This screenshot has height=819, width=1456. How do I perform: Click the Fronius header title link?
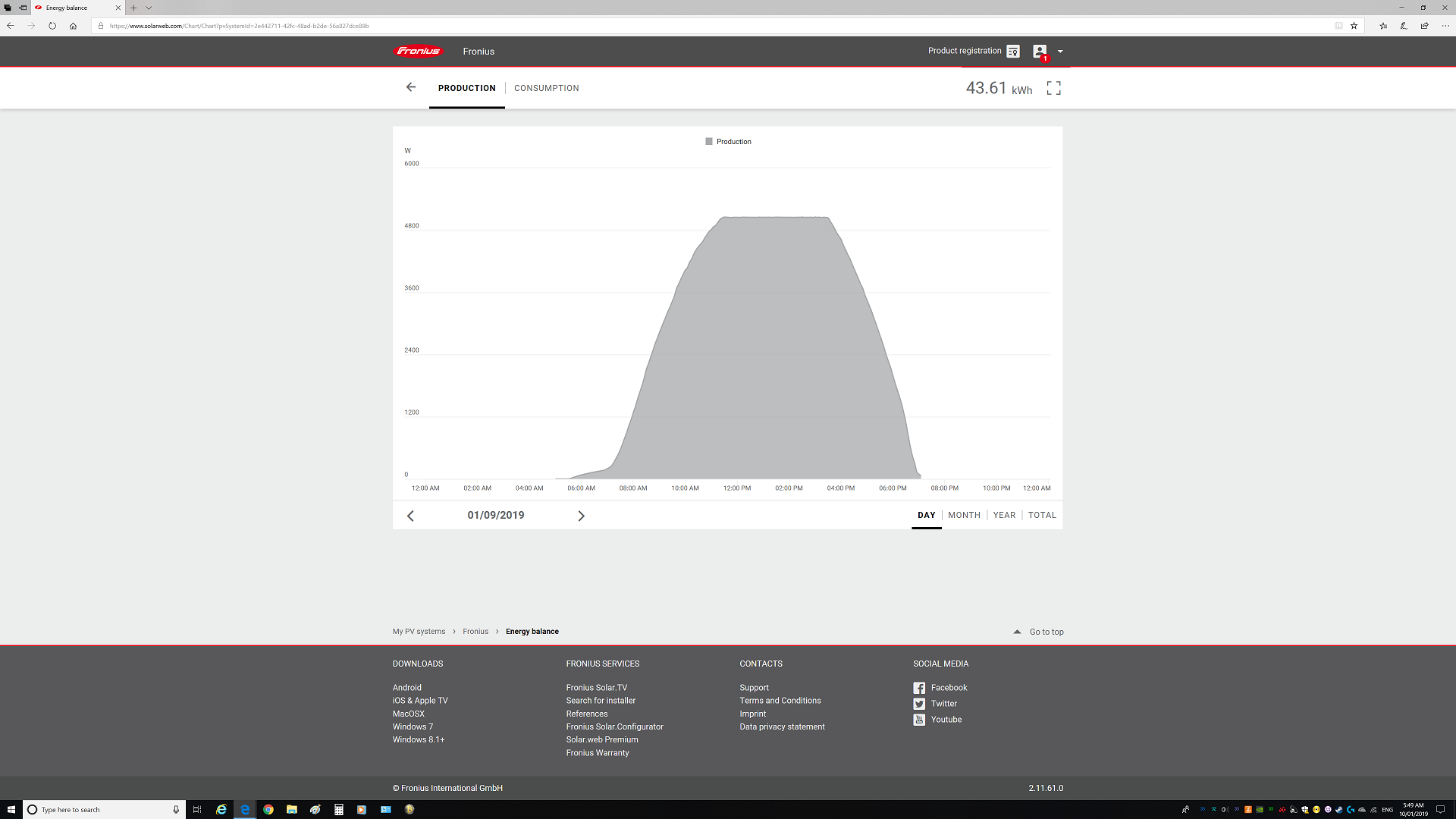[479, 52]
